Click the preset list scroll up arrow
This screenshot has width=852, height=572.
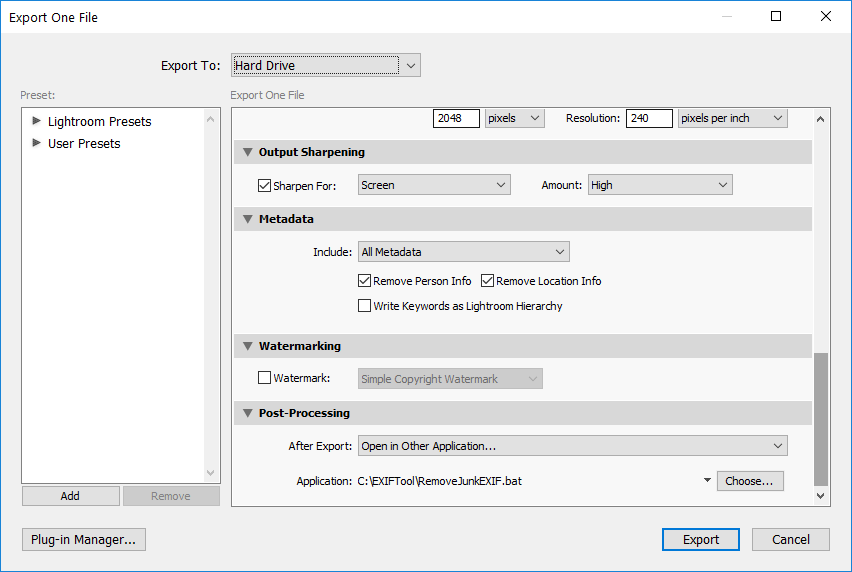(211, 119)
